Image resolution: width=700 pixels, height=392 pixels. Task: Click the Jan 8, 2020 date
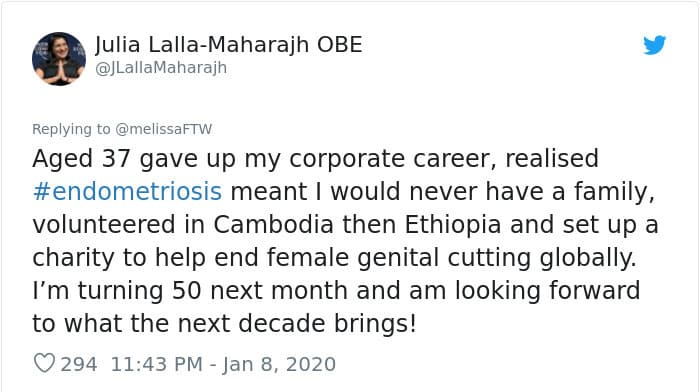(279, 364)
